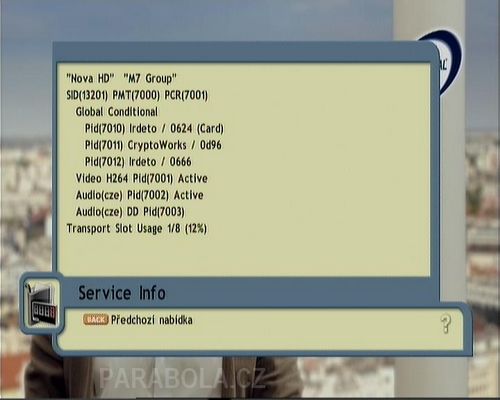The image size is (500, 400).
Task: Select the Předchozí nabídka label
Action: pos(152,320)
